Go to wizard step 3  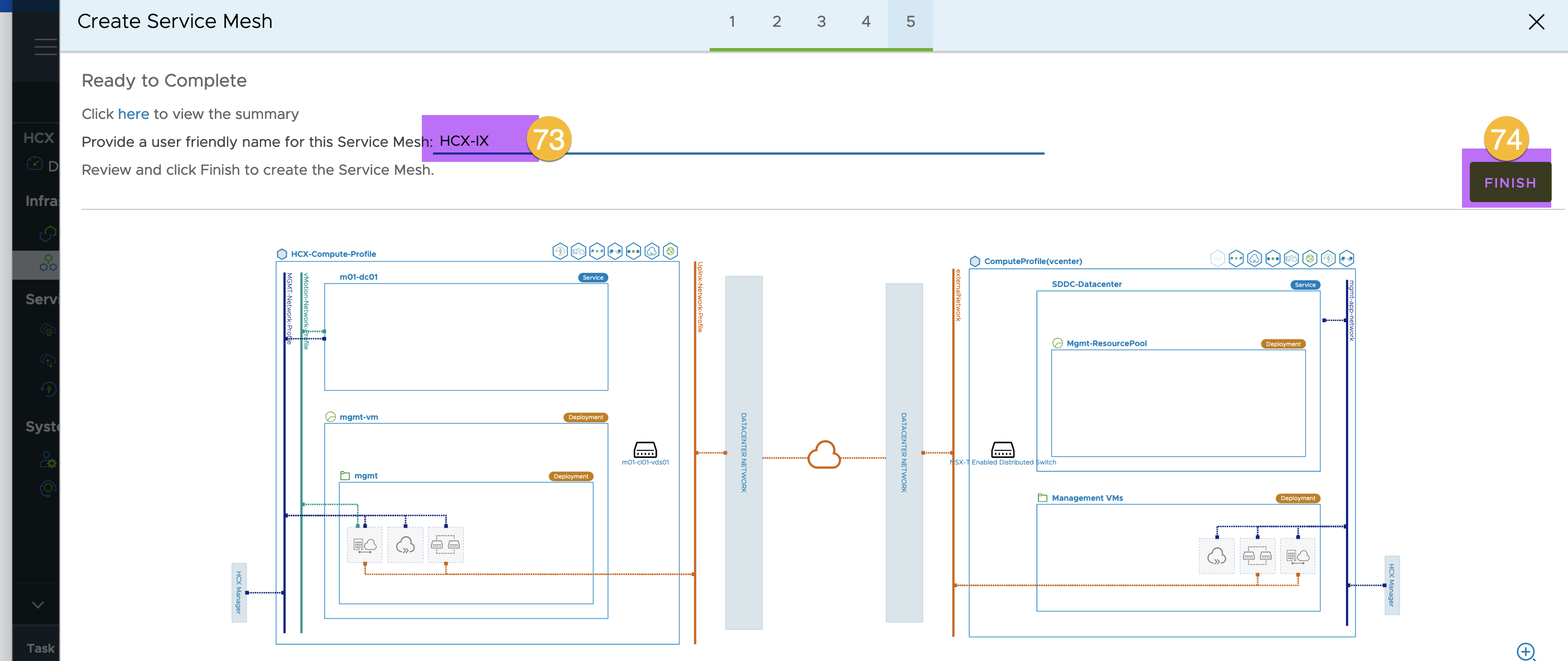click(x=821, y=22)
